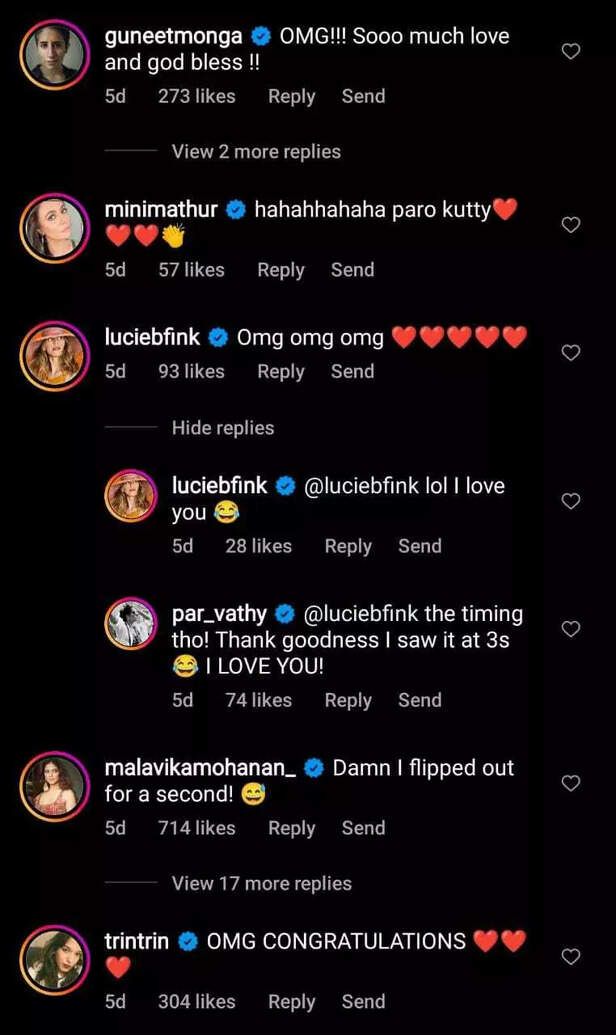The image size is (616, 1035).
Task: Like minimathur's comment with the heart
Action: point(571,225)
